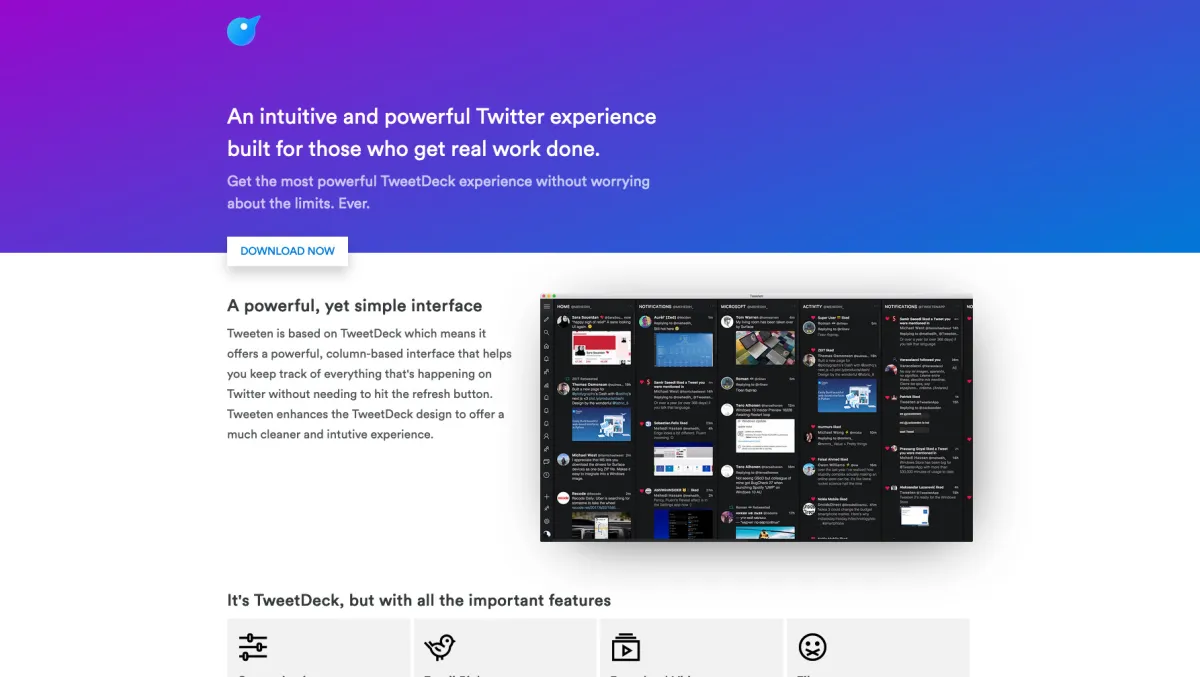Click the video download feature icon
1200x677 pixels.
[626, 647]
